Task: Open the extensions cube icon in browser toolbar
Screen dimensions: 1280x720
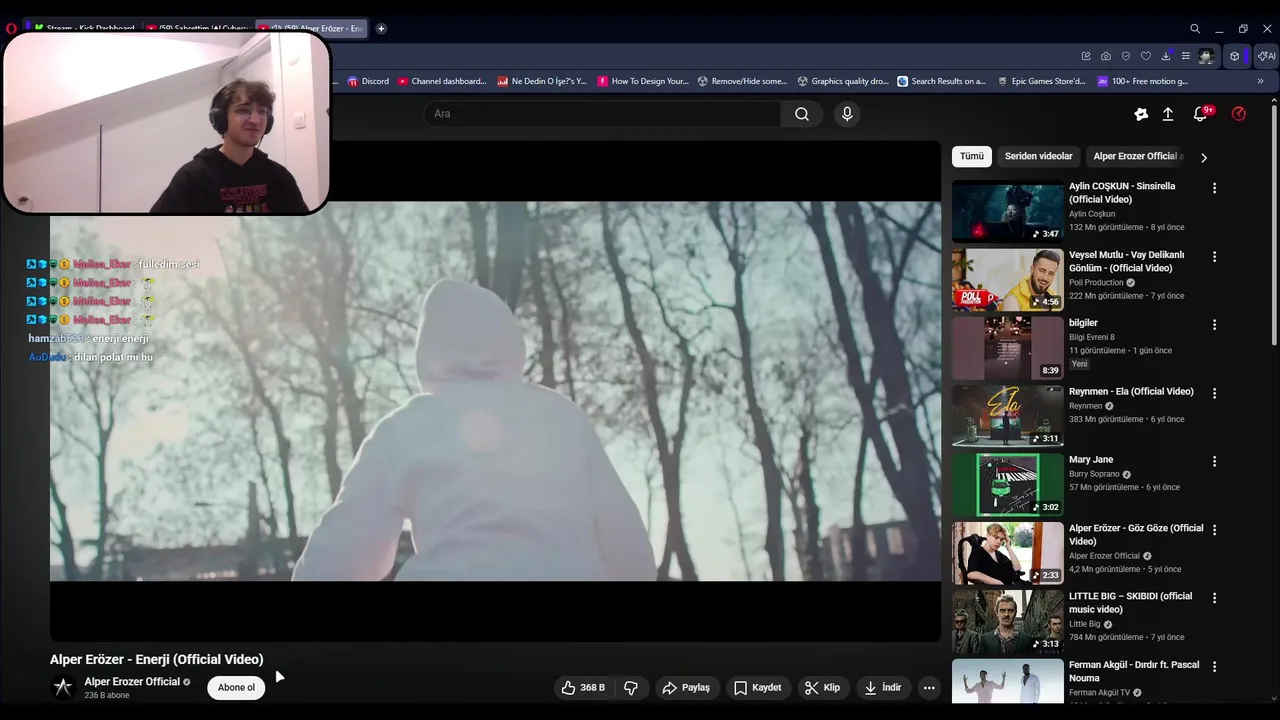Action: [x=1235, y=56]
